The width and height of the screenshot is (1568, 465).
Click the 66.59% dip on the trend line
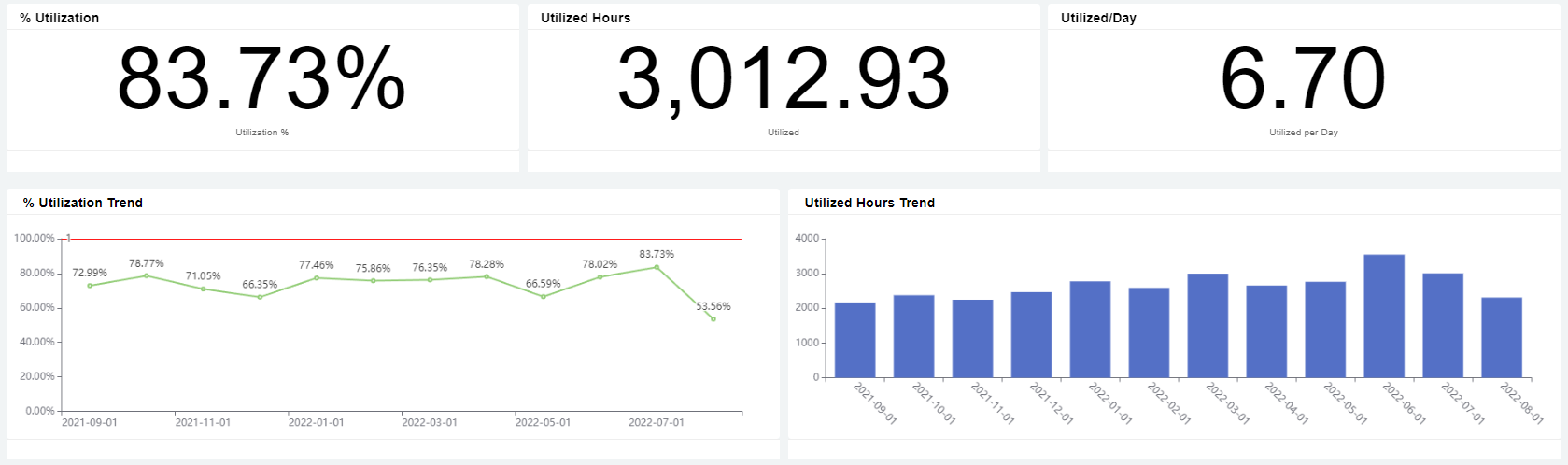544,297
